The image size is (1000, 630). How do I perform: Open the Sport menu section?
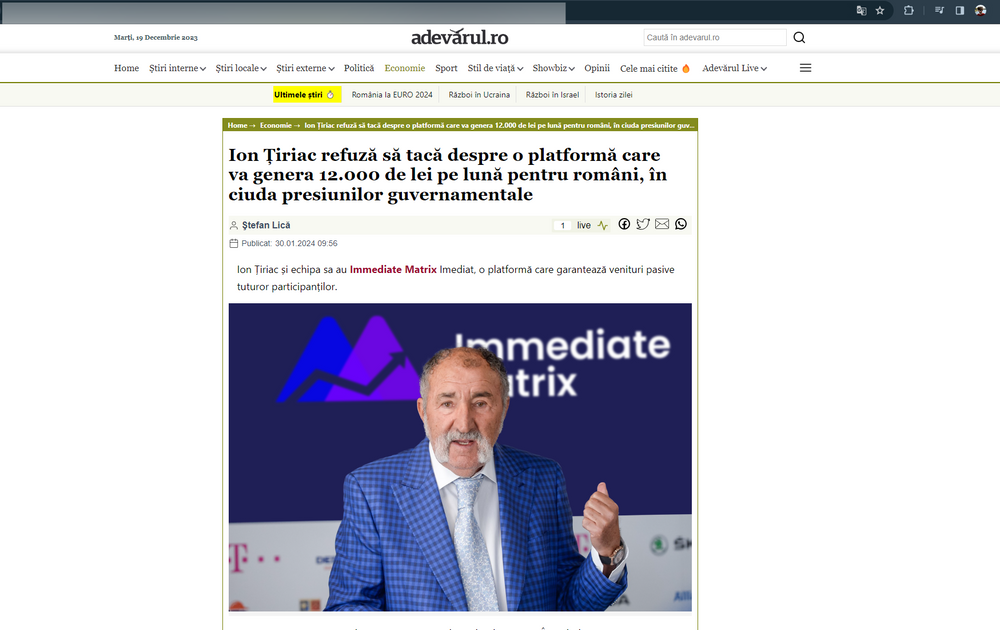coord(446,68)
